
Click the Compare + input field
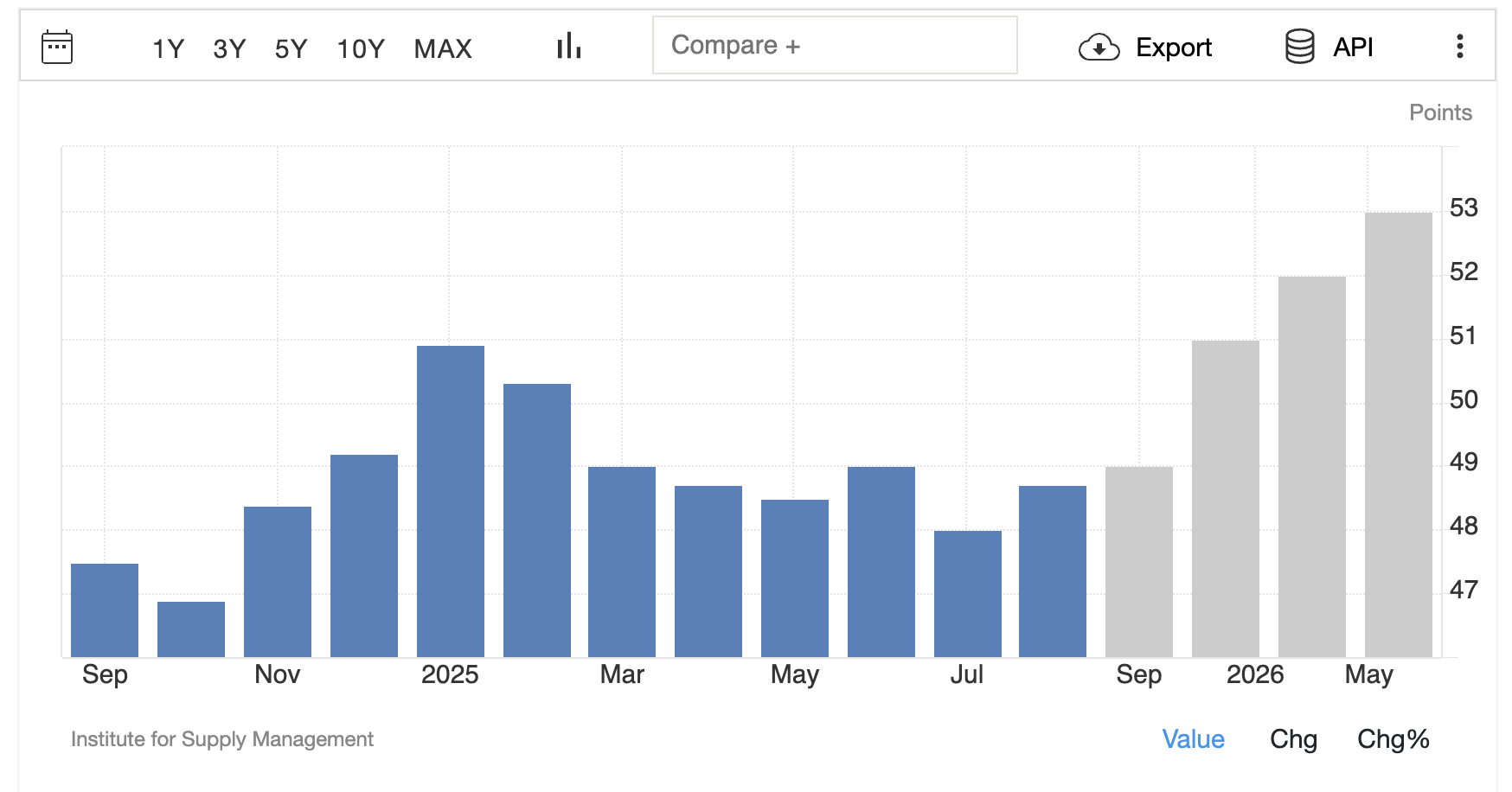click(x=834, y=45)
